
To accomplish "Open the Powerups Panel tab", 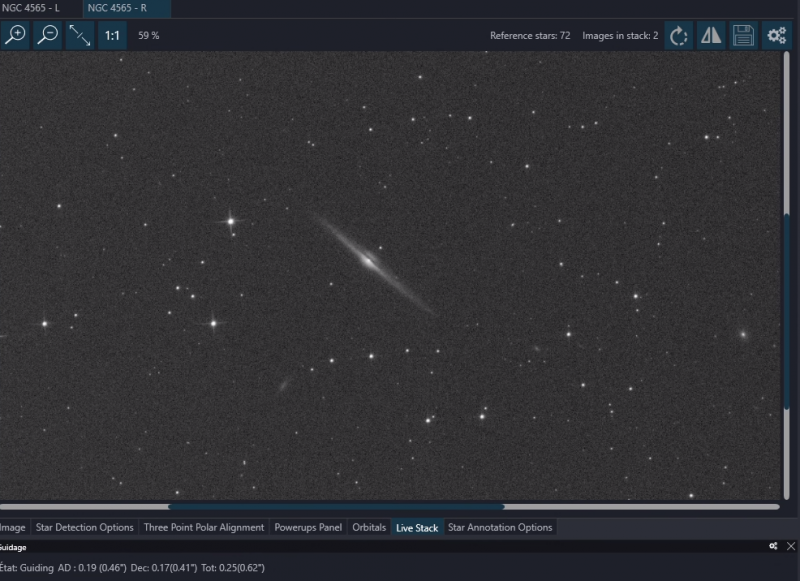I will [308, 527].
